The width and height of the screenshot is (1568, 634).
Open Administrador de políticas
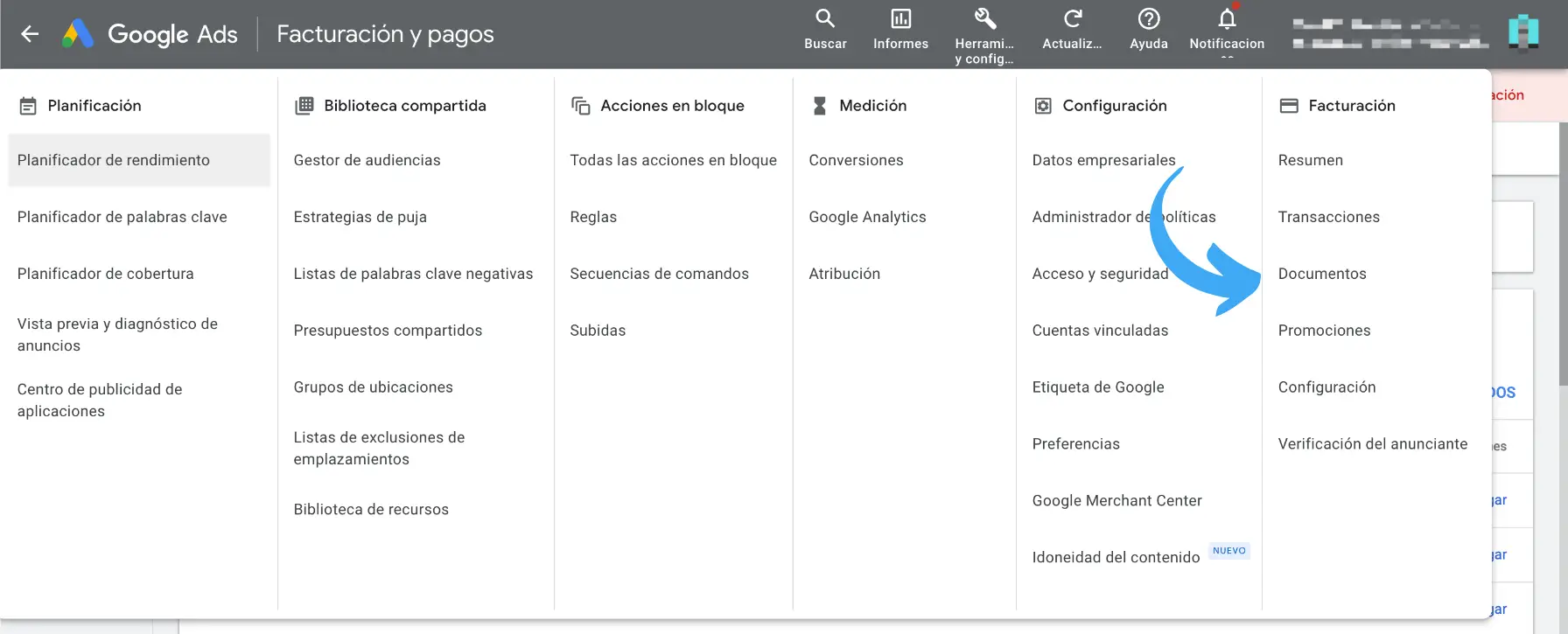pyautogui.click(x=1123, y=217)
